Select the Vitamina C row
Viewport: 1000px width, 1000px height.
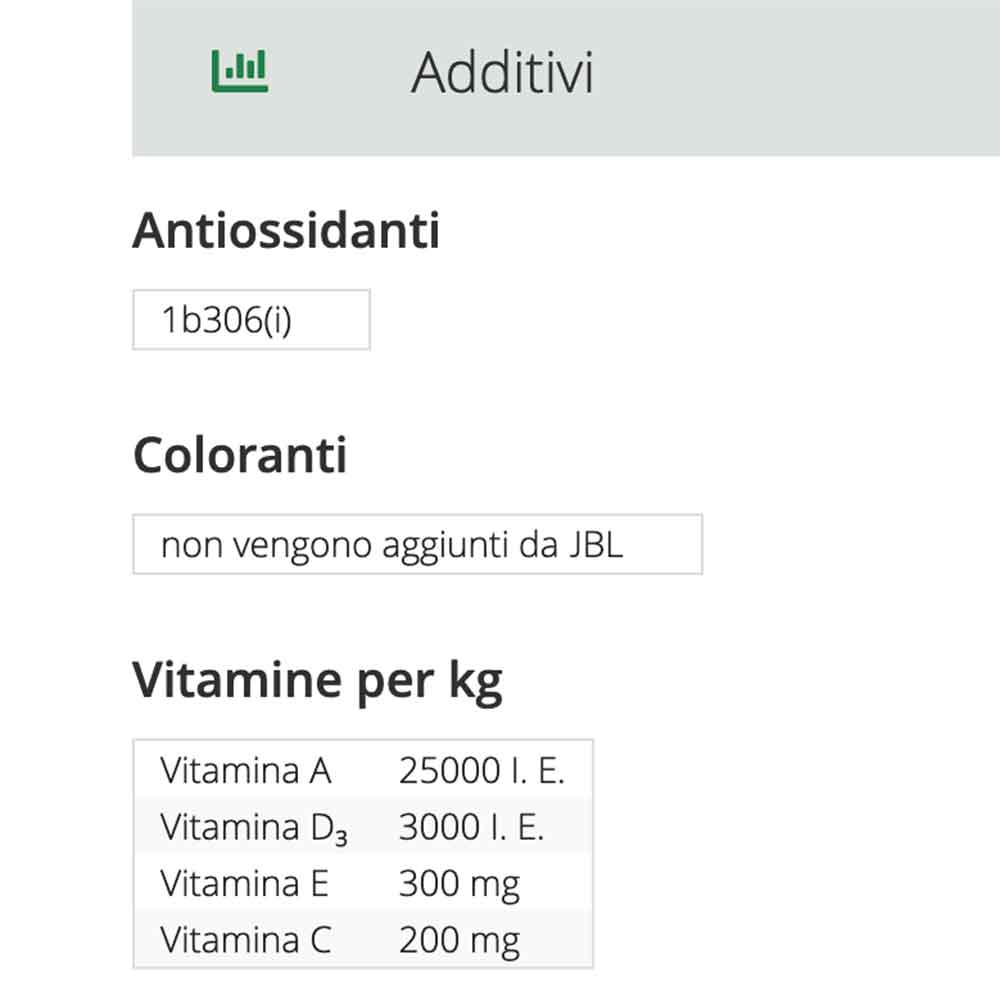click(360, 938)
